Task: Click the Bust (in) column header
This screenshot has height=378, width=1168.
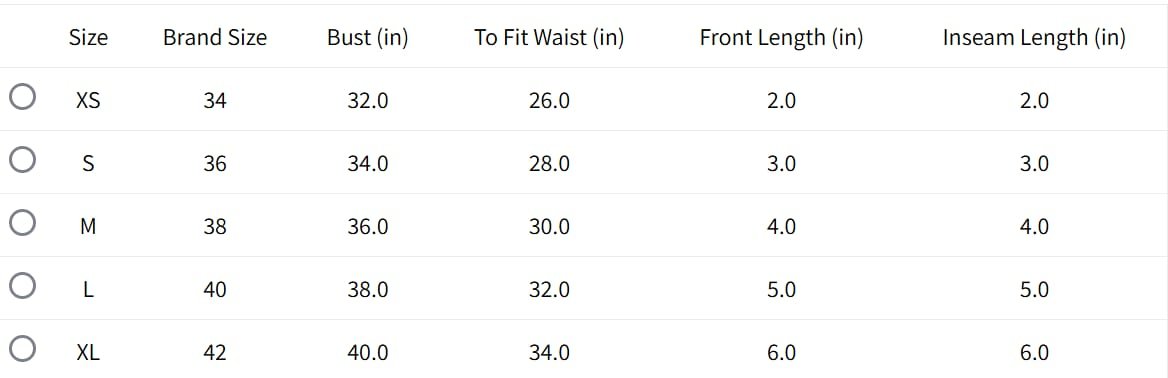Action: click(x=368, y=37)
